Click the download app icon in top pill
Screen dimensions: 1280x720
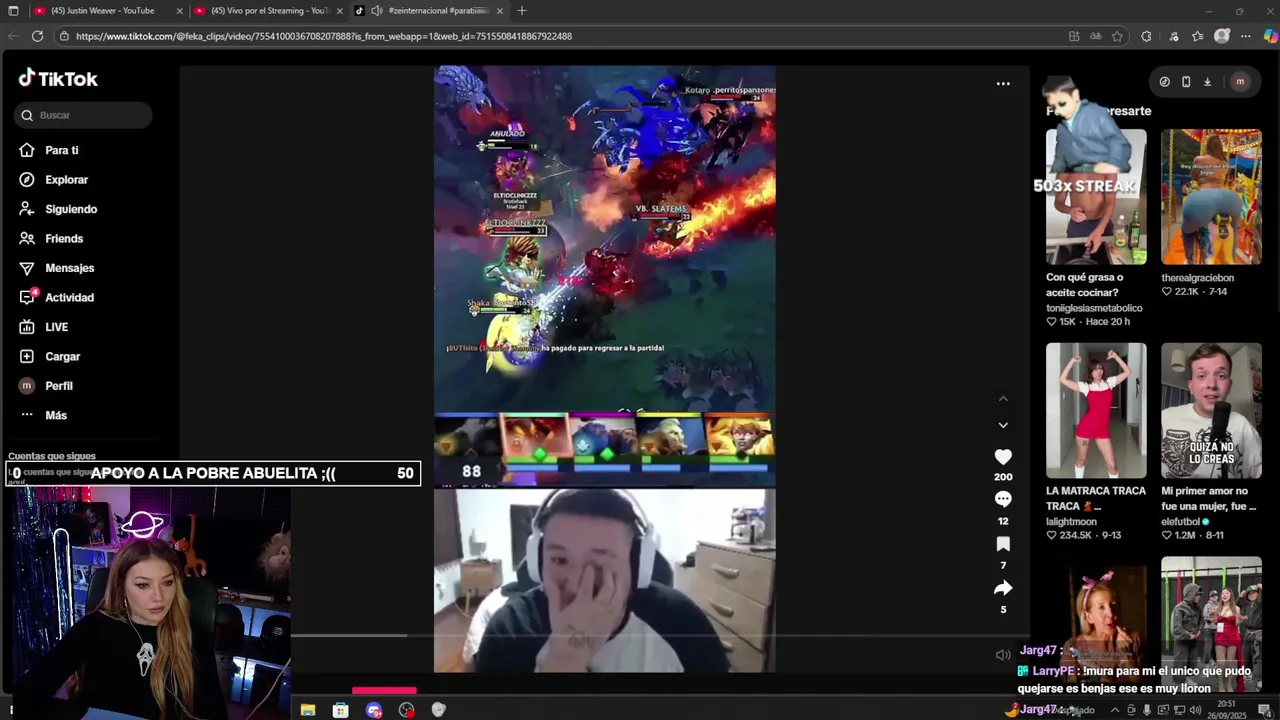click(1207, 82)
